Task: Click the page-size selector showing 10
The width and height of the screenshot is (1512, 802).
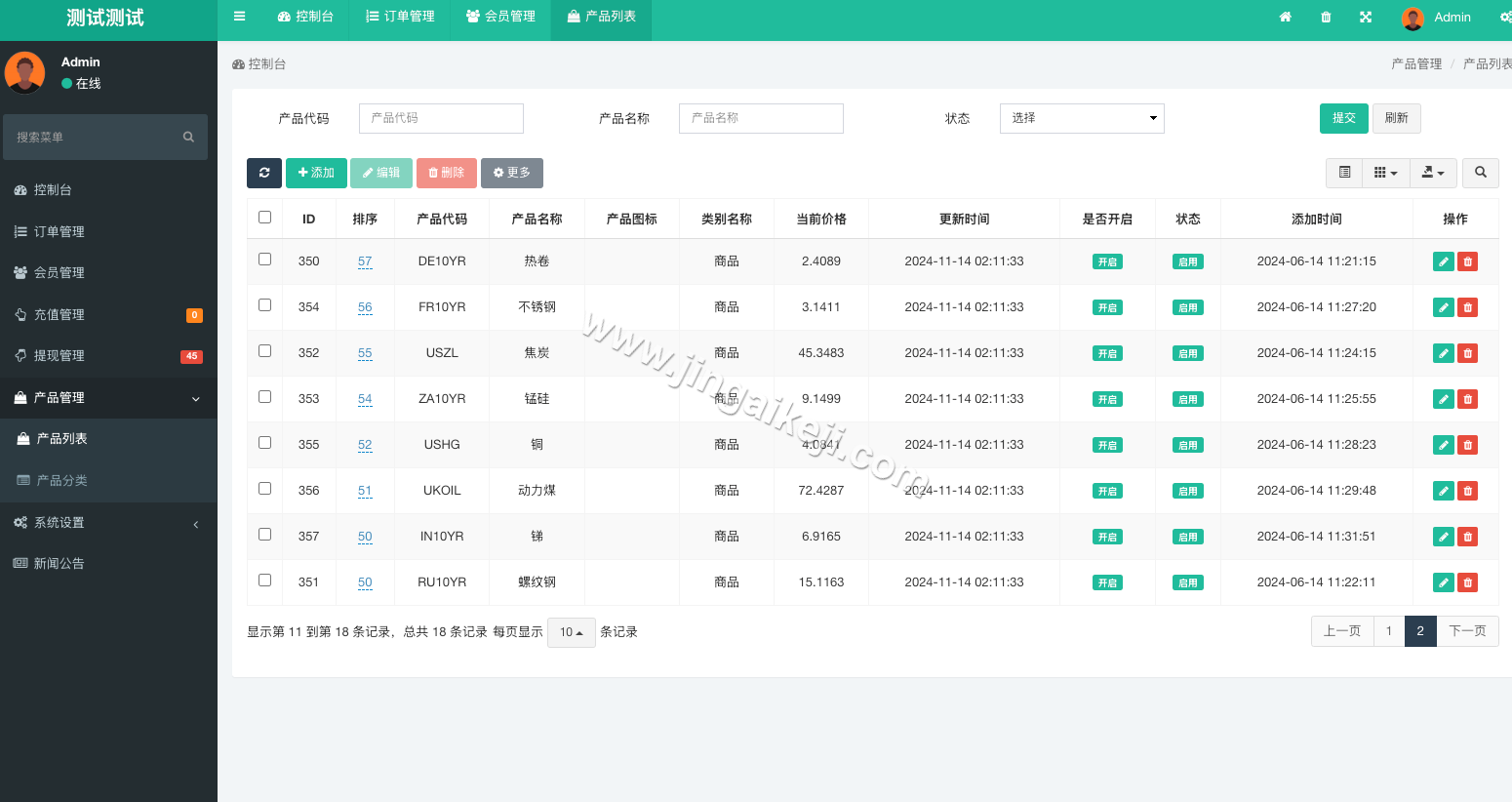Action: coord(571,632)
